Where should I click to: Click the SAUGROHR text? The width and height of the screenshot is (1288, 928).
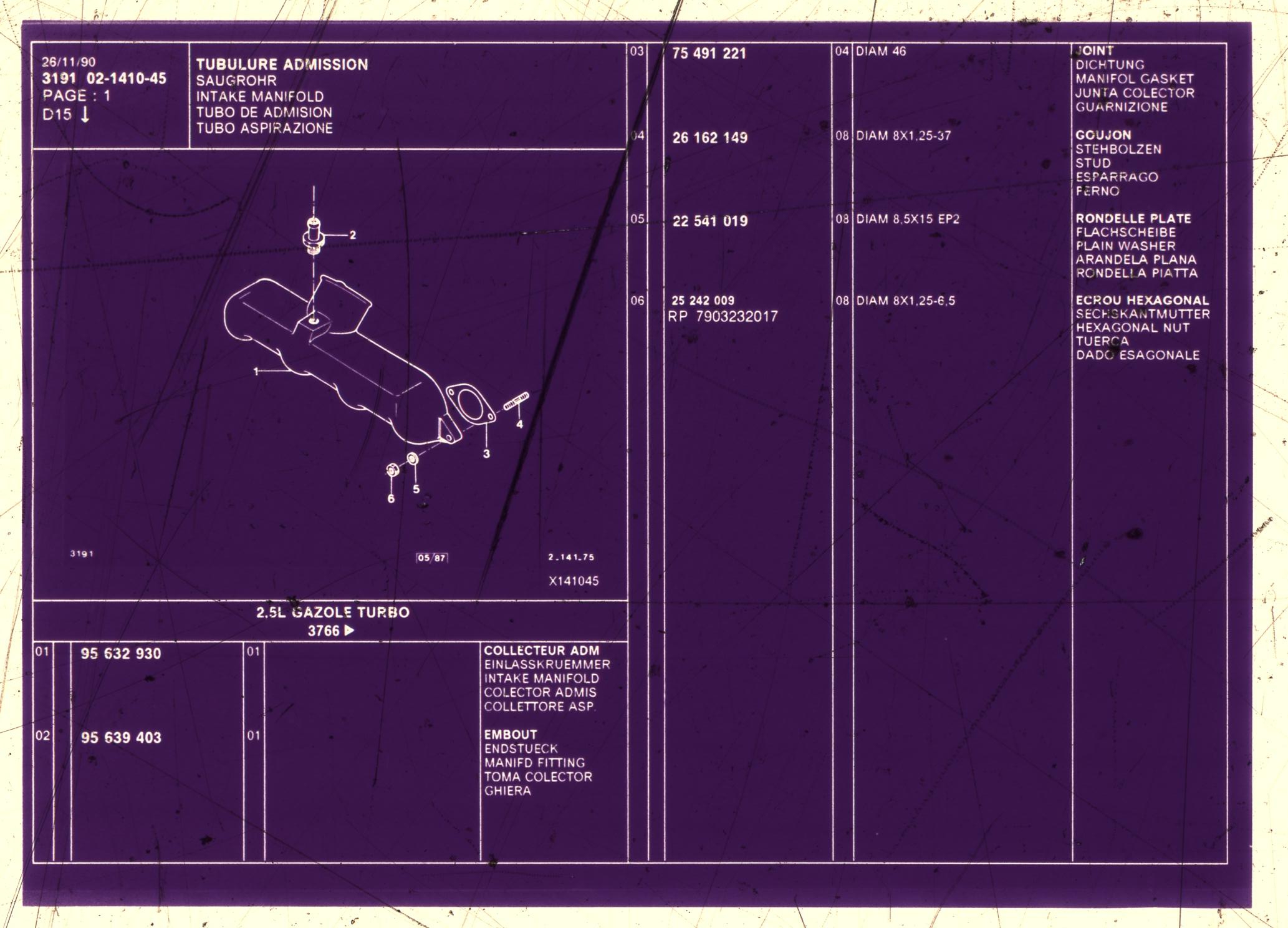coord(236,81)
